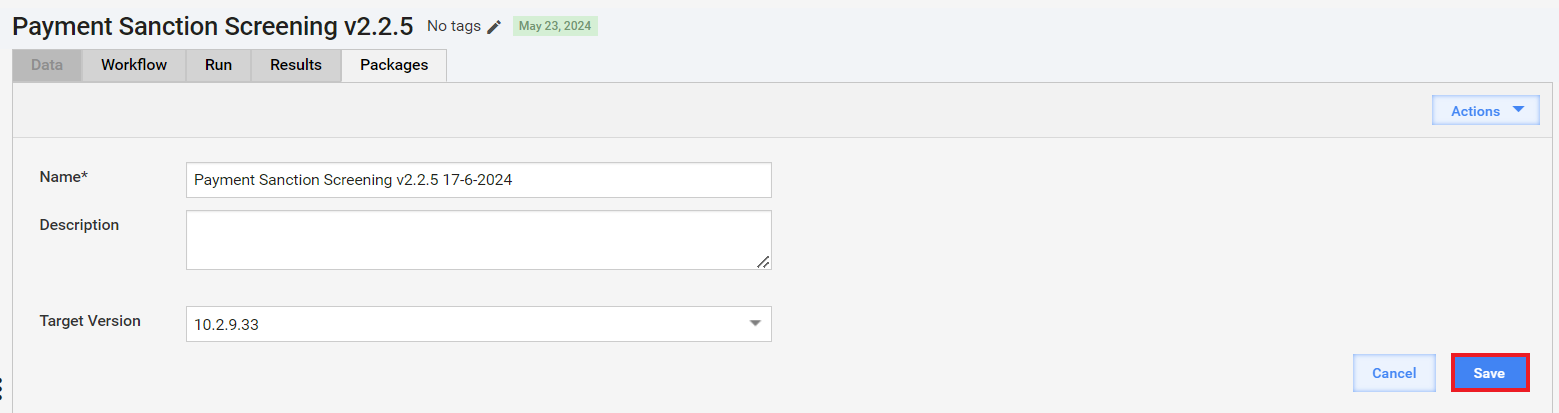This screenshot has width=1559, height=413.
Task: Open the Run tab
Action: [x=218, y=65]
